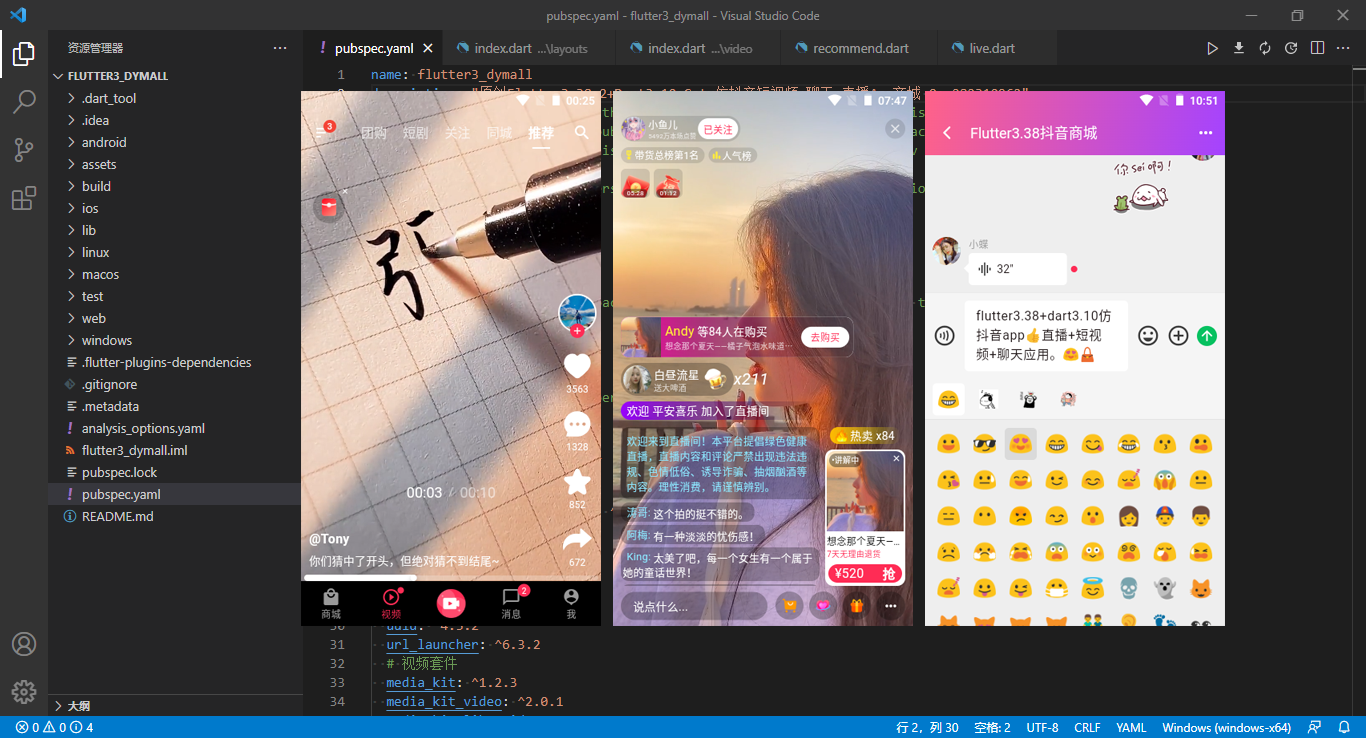Open the gift panel in the live stream
This screenshot has width=1366, height=738.
pyautogui.click(x=857, y=605)
